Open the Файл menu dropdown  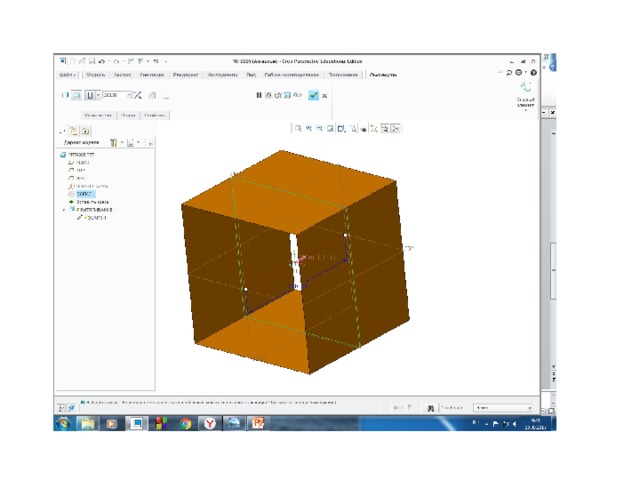(x=68, y=74)
